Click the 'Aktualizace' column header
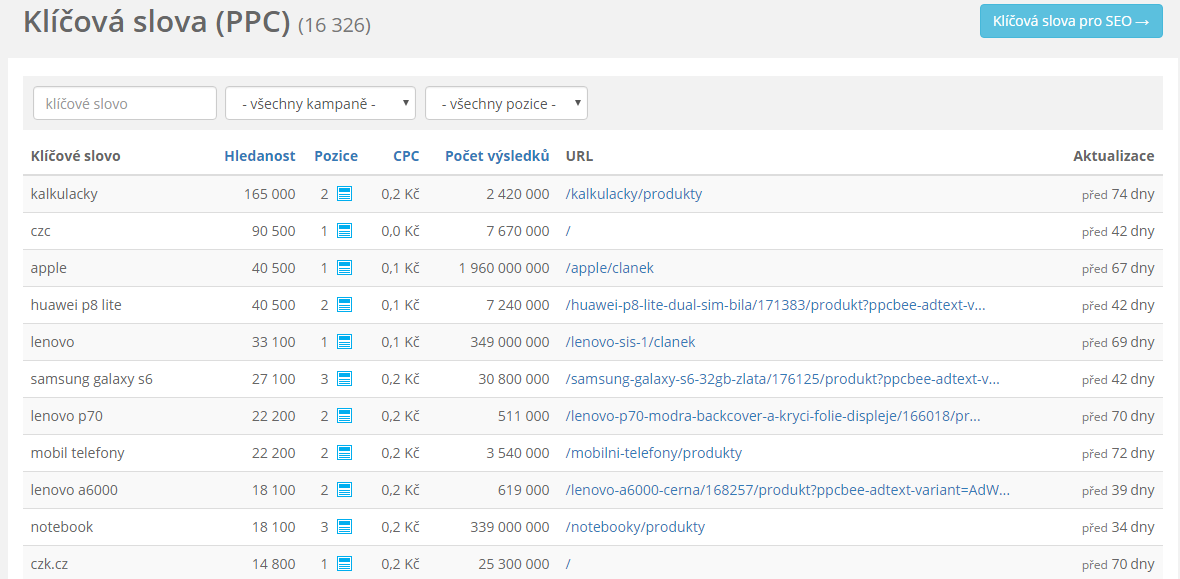Viewport: 1180px width, 579px height. [x=1114, y=156]
